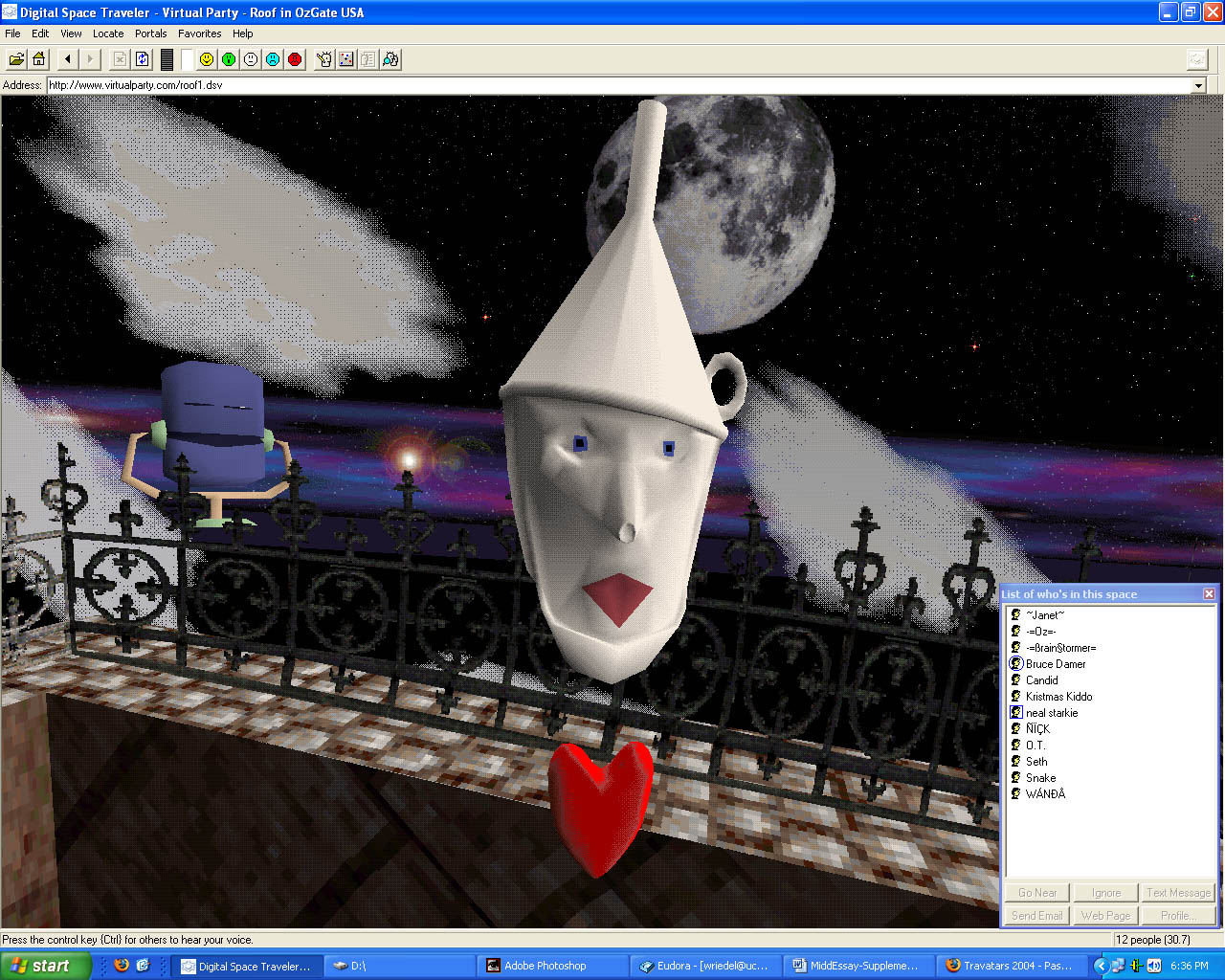Select neal starkie in the people list

(x=1052, y=713)
